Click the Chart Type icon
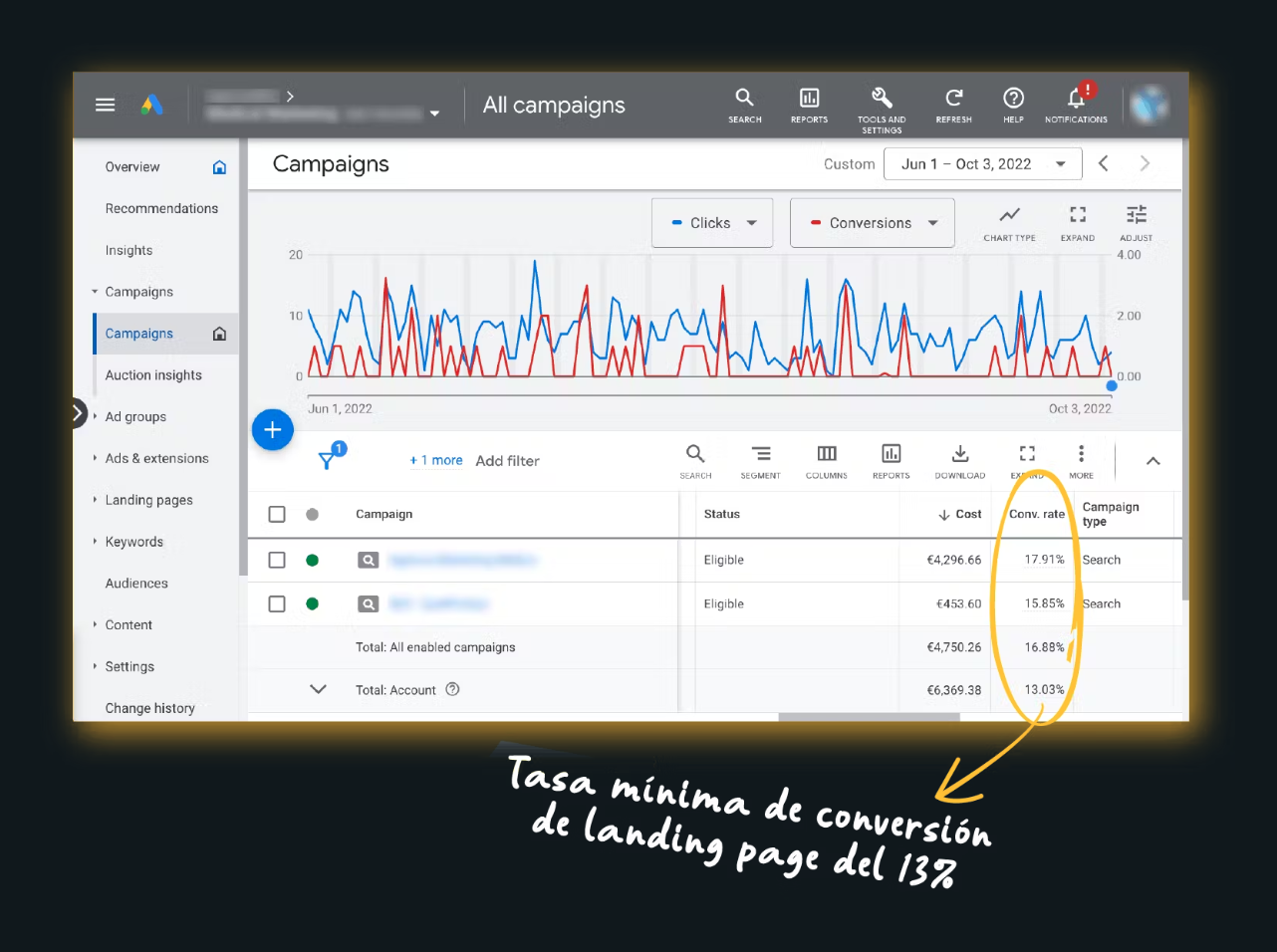Viewport: 1277px width, 952px height. pos(1009,216)
